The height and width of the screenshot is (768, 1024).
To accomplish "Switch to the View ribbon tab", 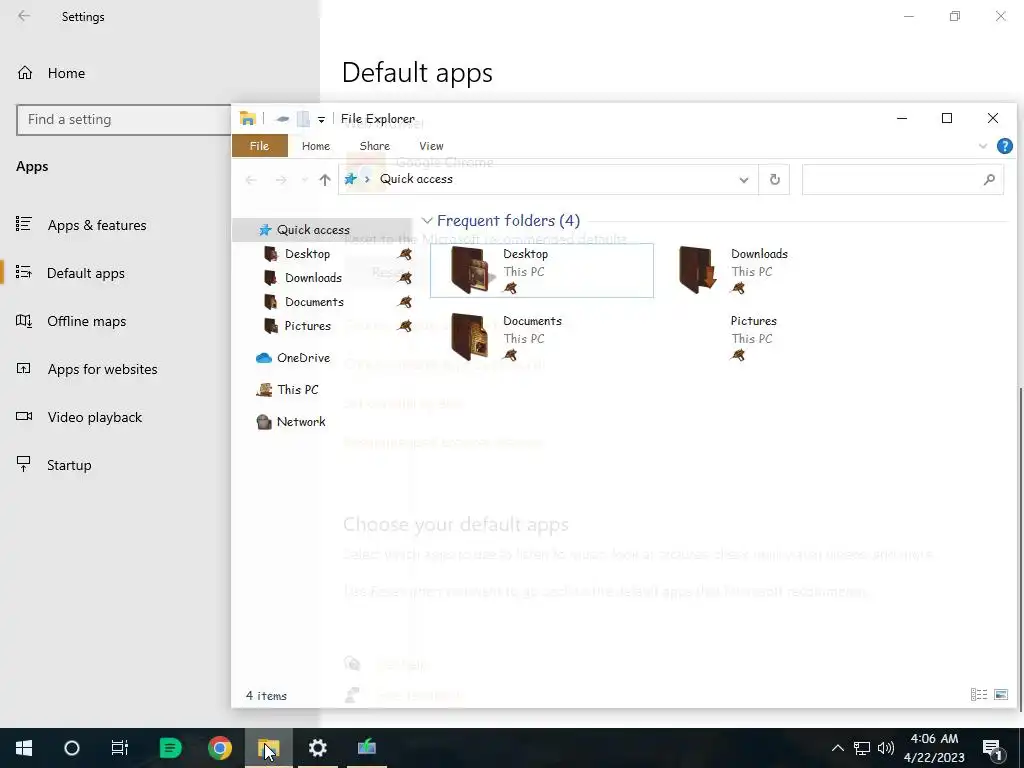I will tap(431, 146).
